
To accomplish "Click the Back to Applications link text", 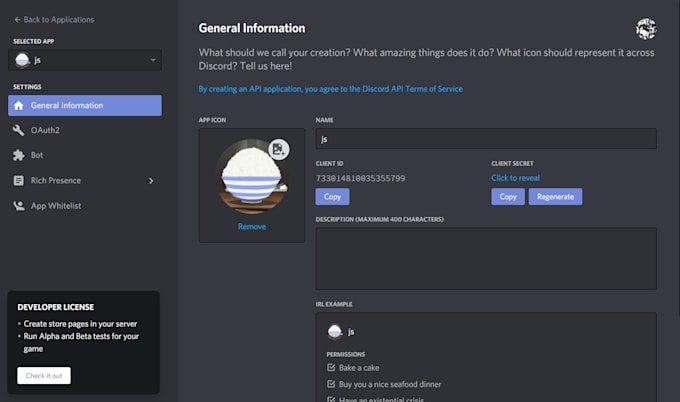I will pyautogui.click(x=59, y=20).
